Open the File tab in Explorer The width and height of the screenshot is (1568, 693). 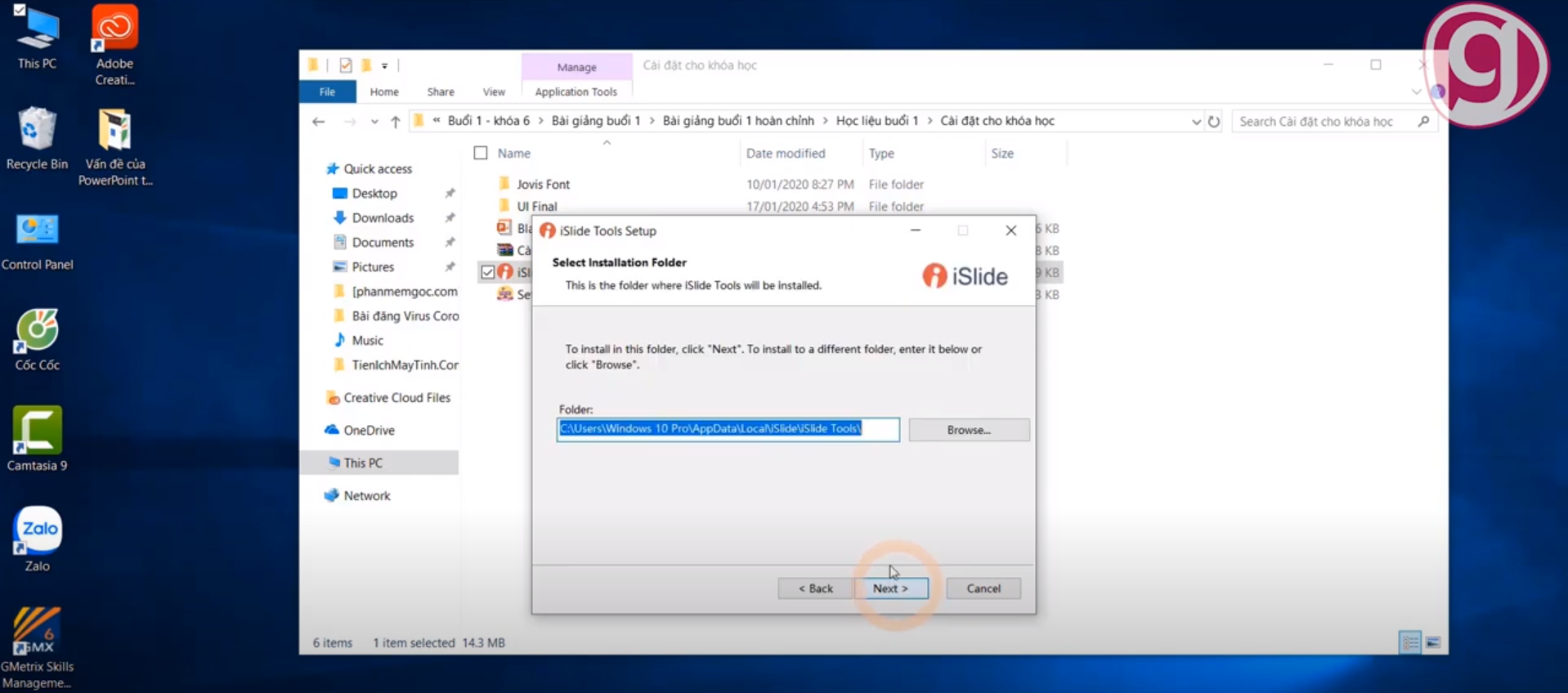tap(327, 92)
